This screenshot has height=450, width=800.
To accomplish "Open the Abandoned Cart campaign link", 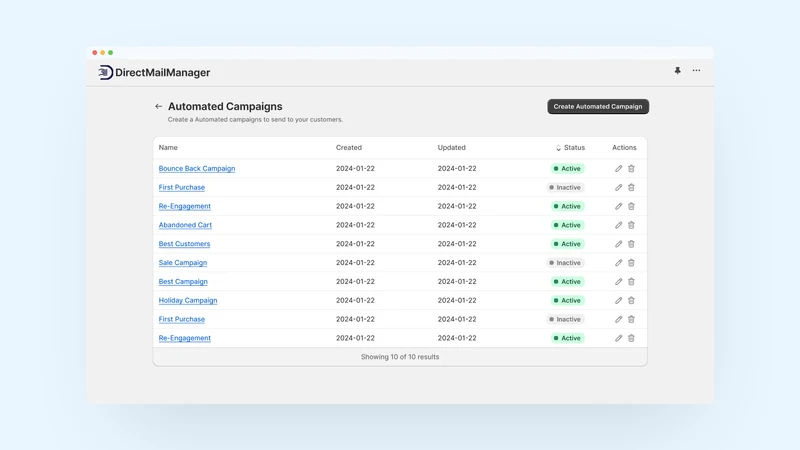I will pos(185,225).
